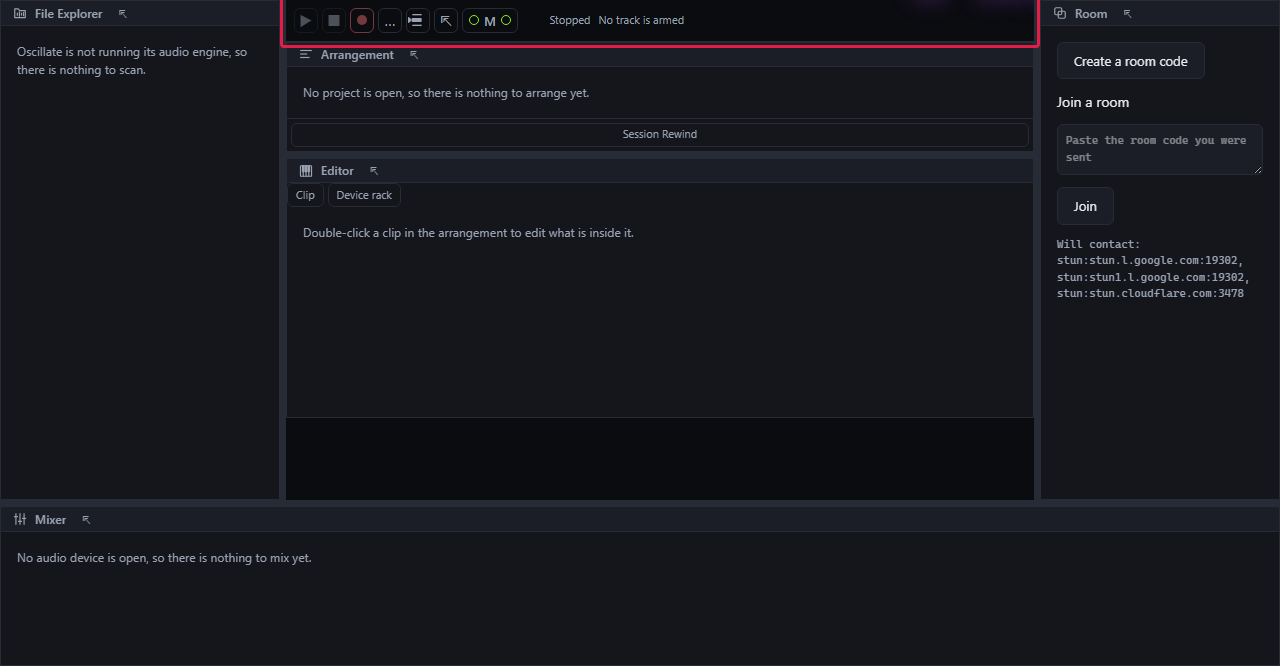Hit the red Record button

click(362, 20)
